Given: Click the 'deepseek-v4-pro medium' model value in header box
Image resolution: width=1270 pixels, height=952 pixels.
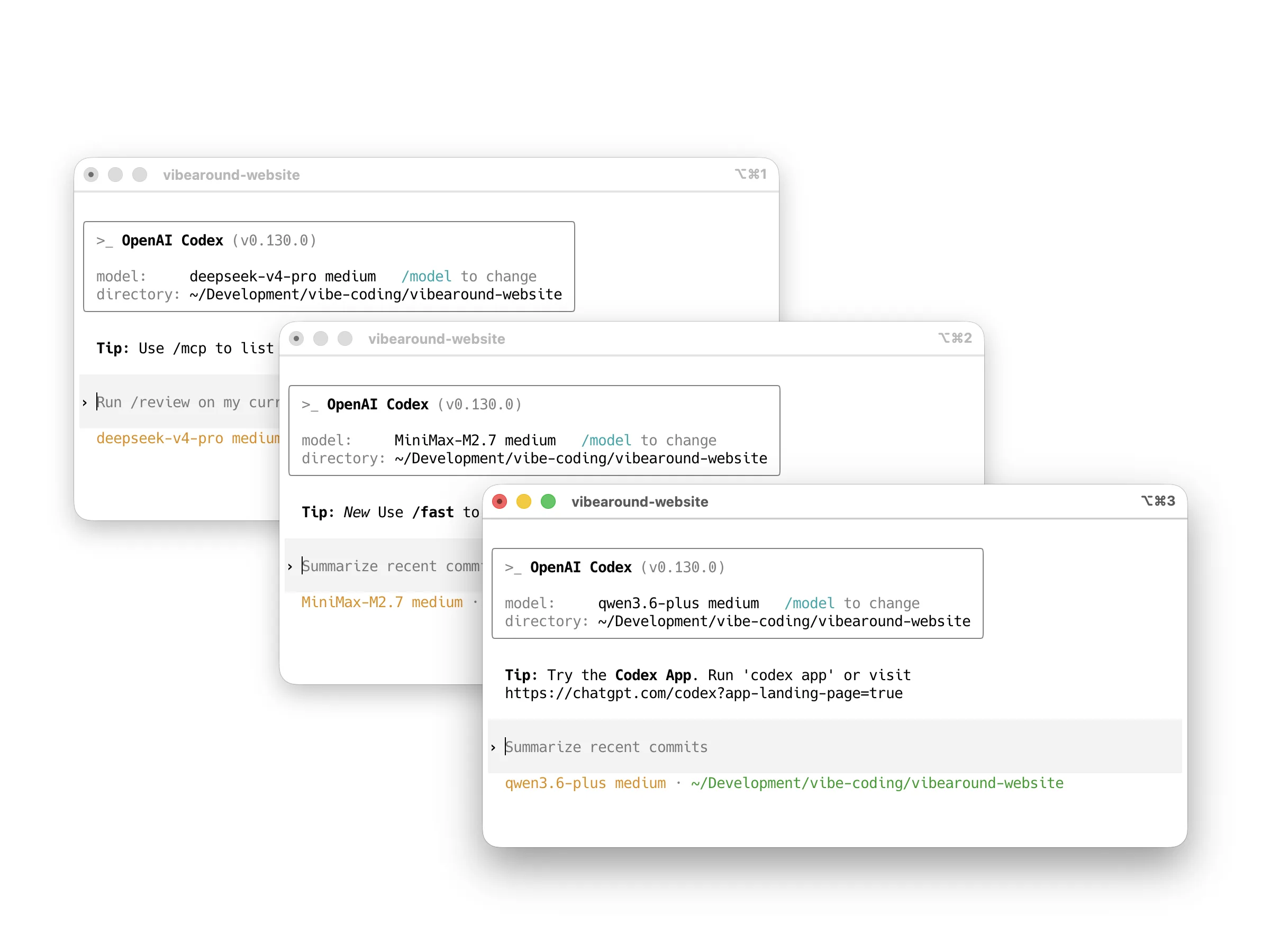Looking at the screenshot, I should (283, 276).
